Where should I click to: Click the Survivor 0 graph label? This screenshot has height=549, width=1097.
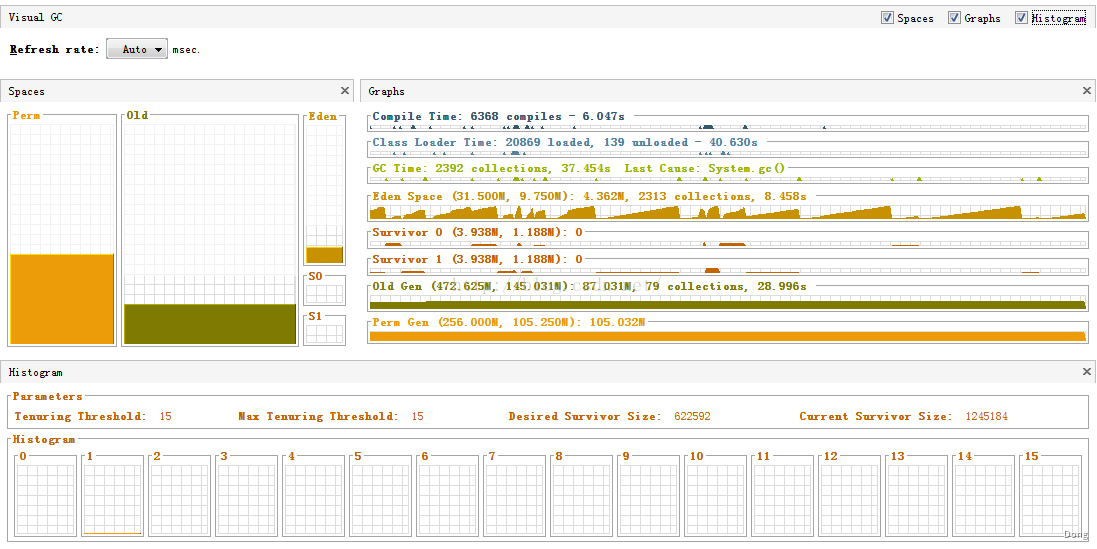click(x=477, y=231)
